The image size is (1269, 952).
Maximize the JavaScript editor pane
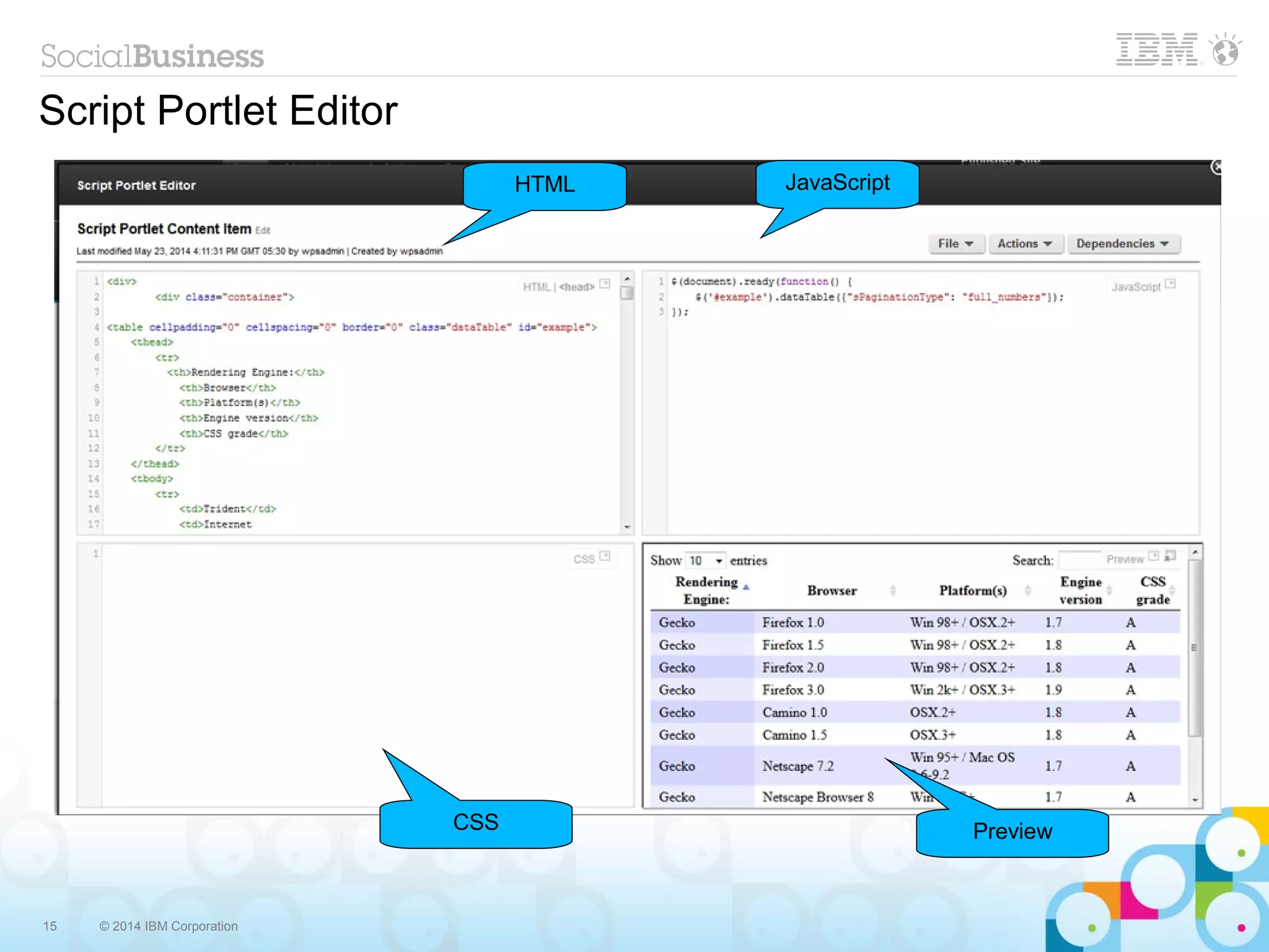tap(1170, 284)
